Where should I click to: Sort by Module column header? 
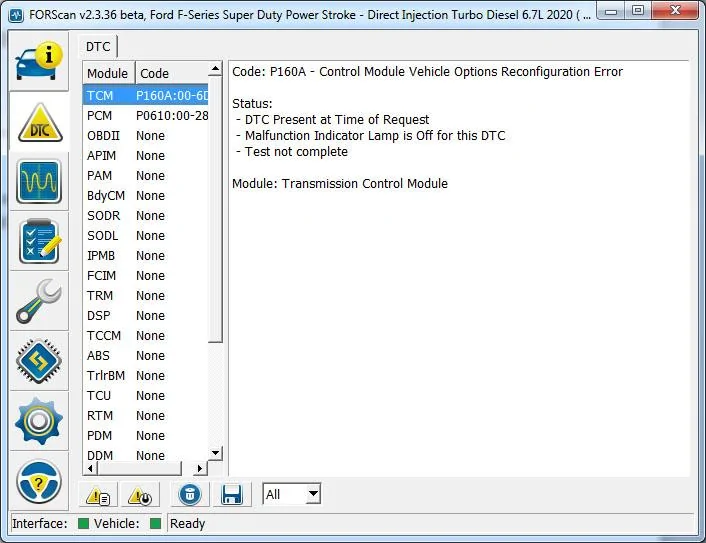pos(108,73)
